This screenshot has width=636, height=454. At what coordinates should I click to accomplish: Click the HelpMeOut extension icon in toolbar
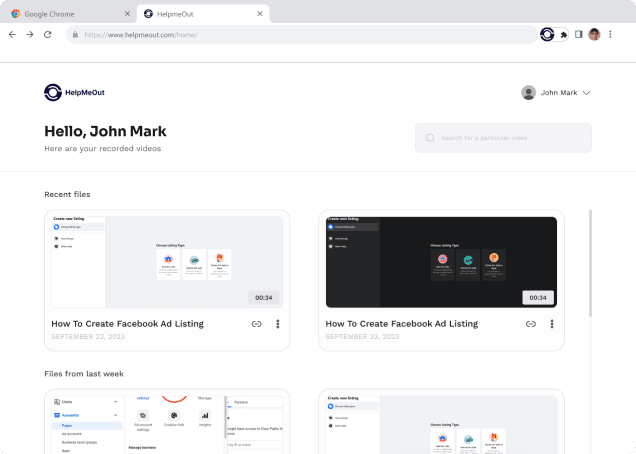[x=547, y=34]
